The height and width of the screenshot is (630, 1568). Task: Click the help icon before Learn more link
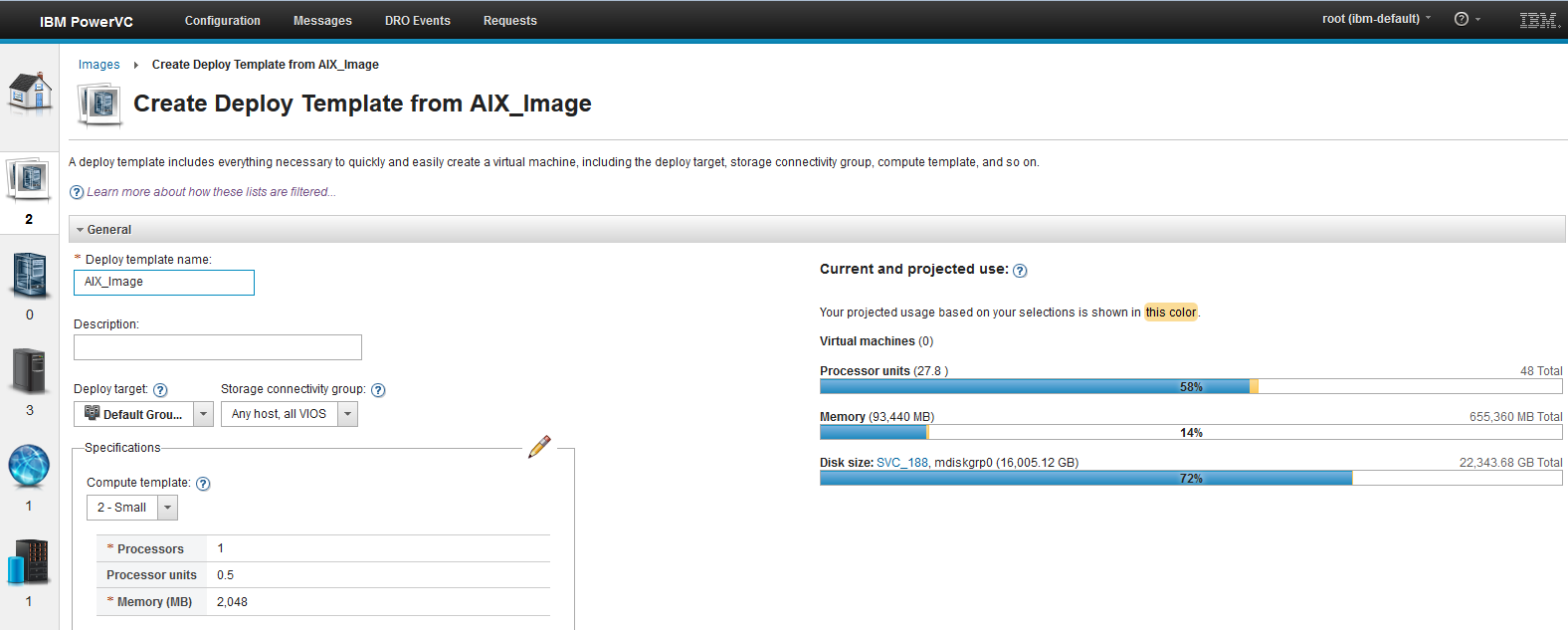pyautogui.click(x=77, y=192)
